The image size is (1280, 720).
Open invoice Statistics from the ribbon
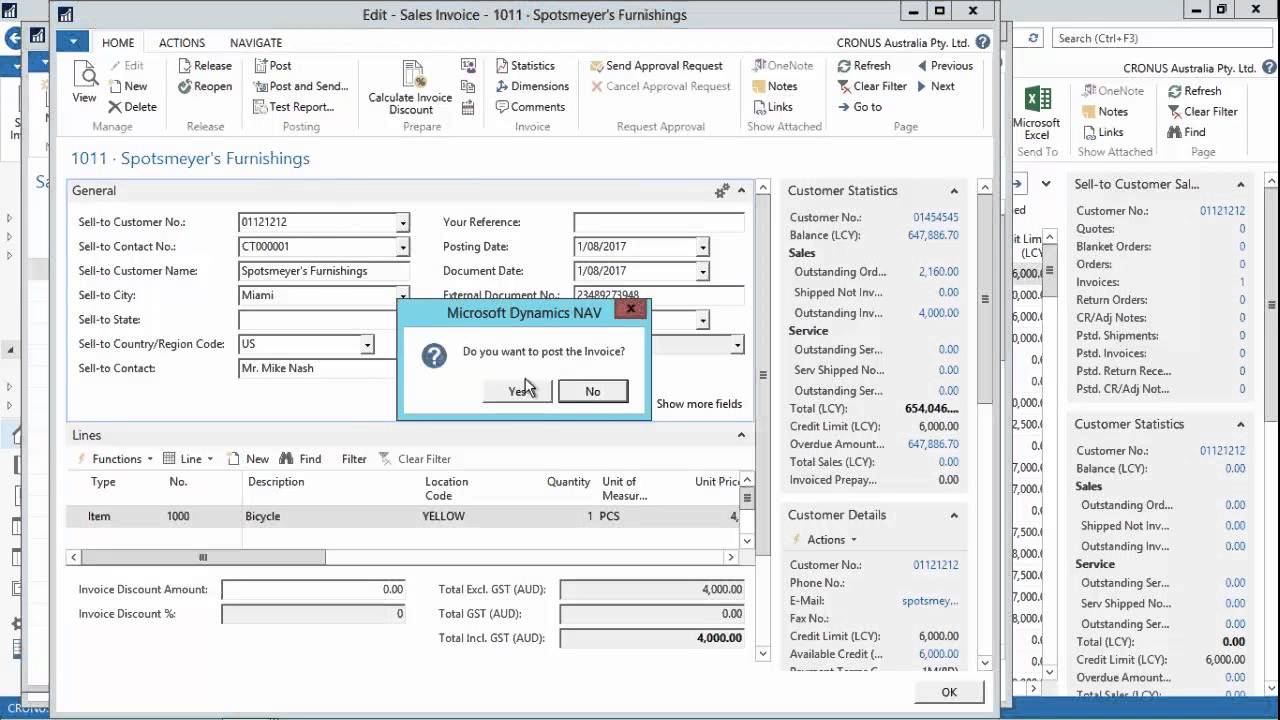525,66
